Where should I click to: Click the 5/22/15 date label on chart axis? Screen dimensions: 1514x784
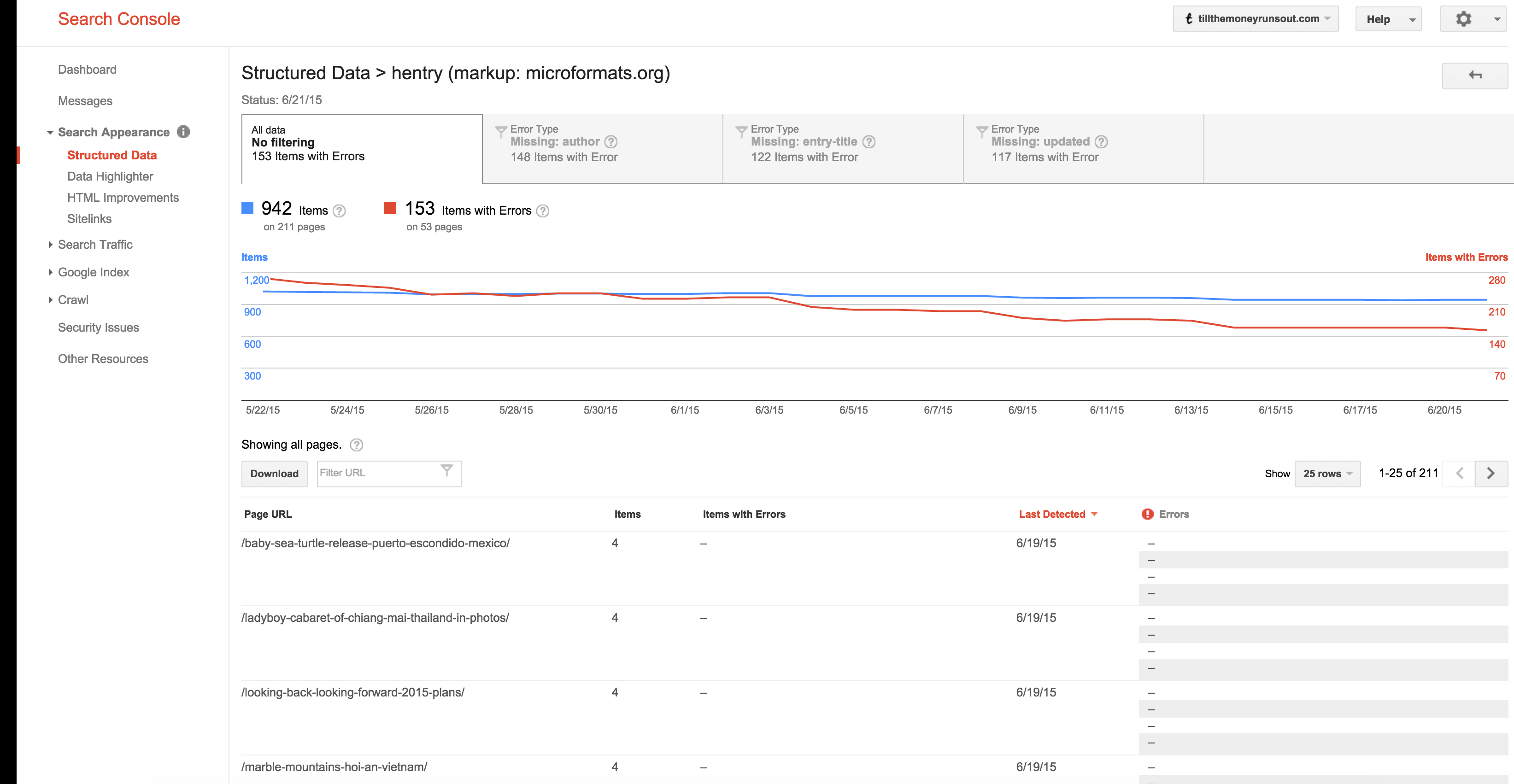pos(263,410)
